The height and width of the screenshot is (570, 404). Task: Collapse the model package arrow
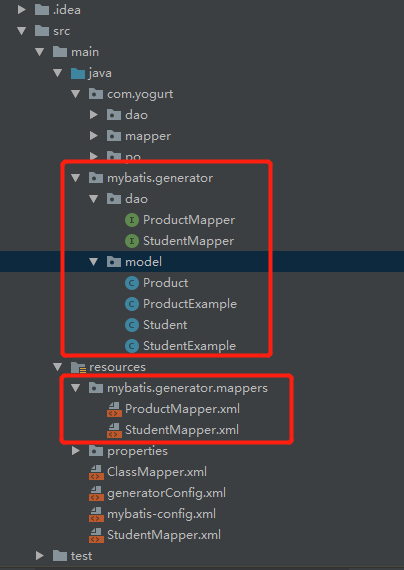point(94,262)
